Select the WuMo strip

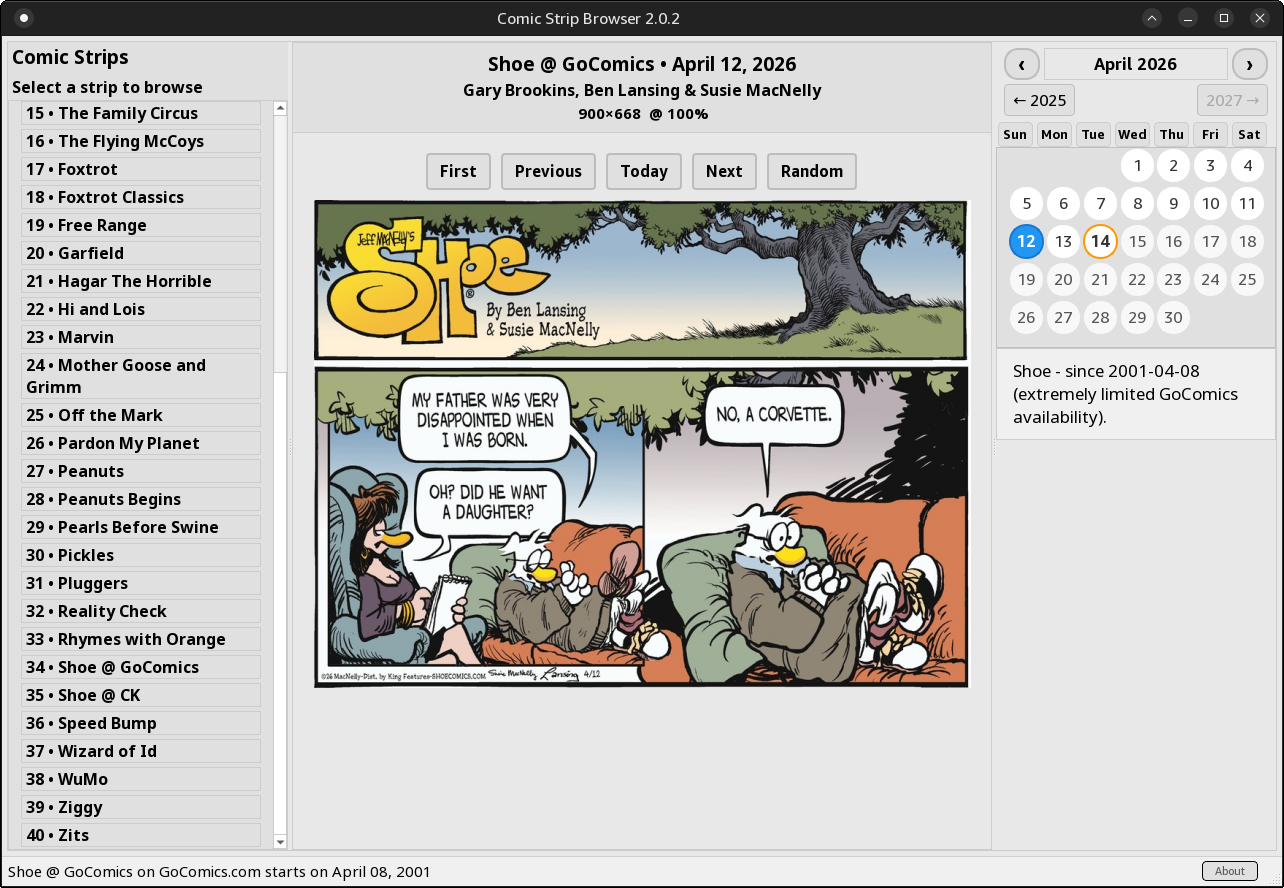click(x=141, y=779)
